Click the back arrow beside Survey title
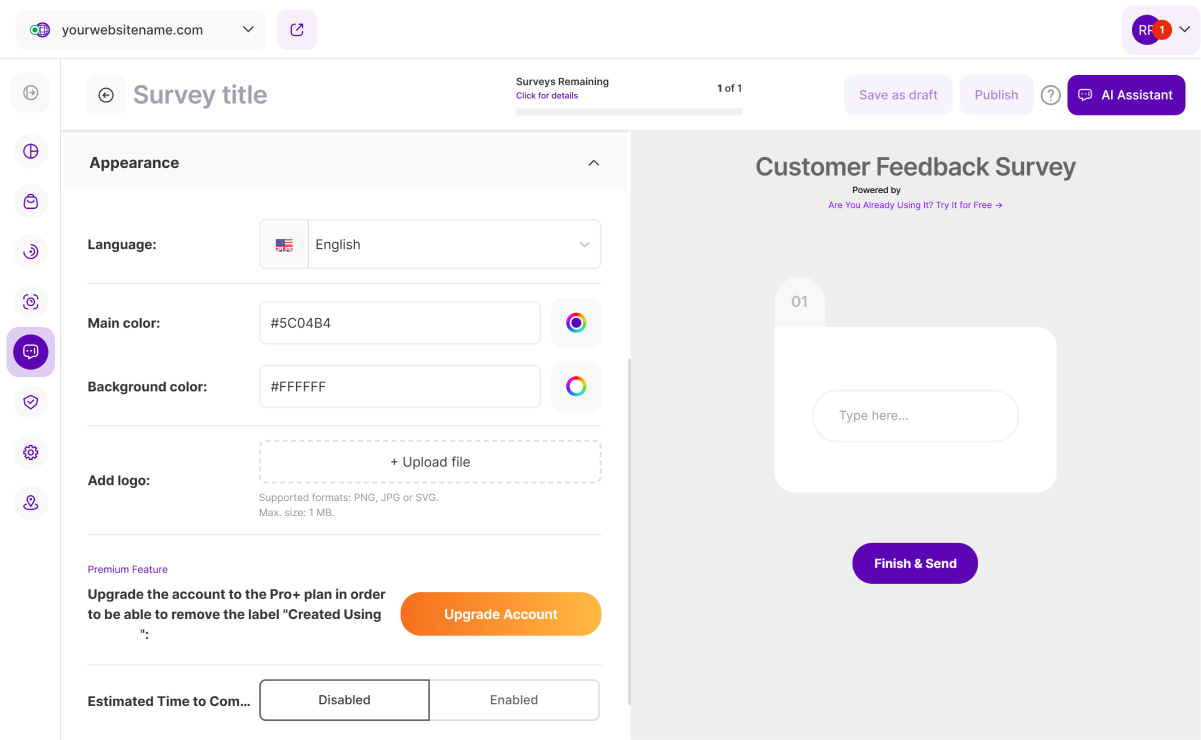The width and height of the screenshot is (1201, 740). (106, 95)
